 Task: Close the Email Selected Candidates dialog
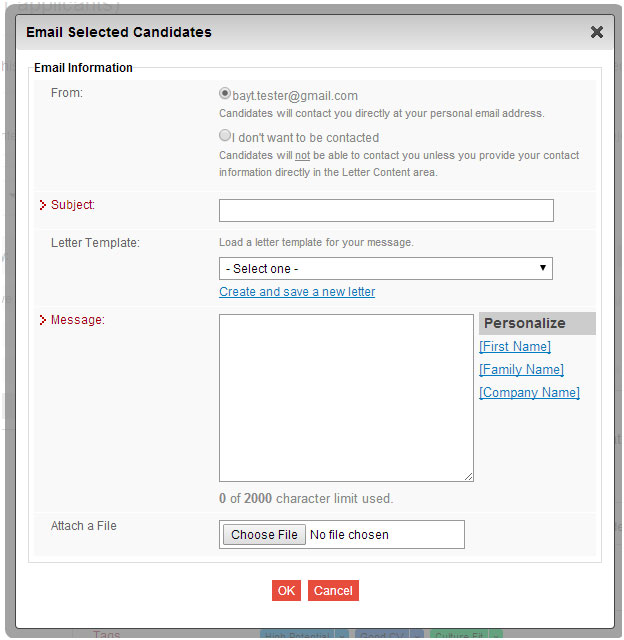tap(597, 32)
